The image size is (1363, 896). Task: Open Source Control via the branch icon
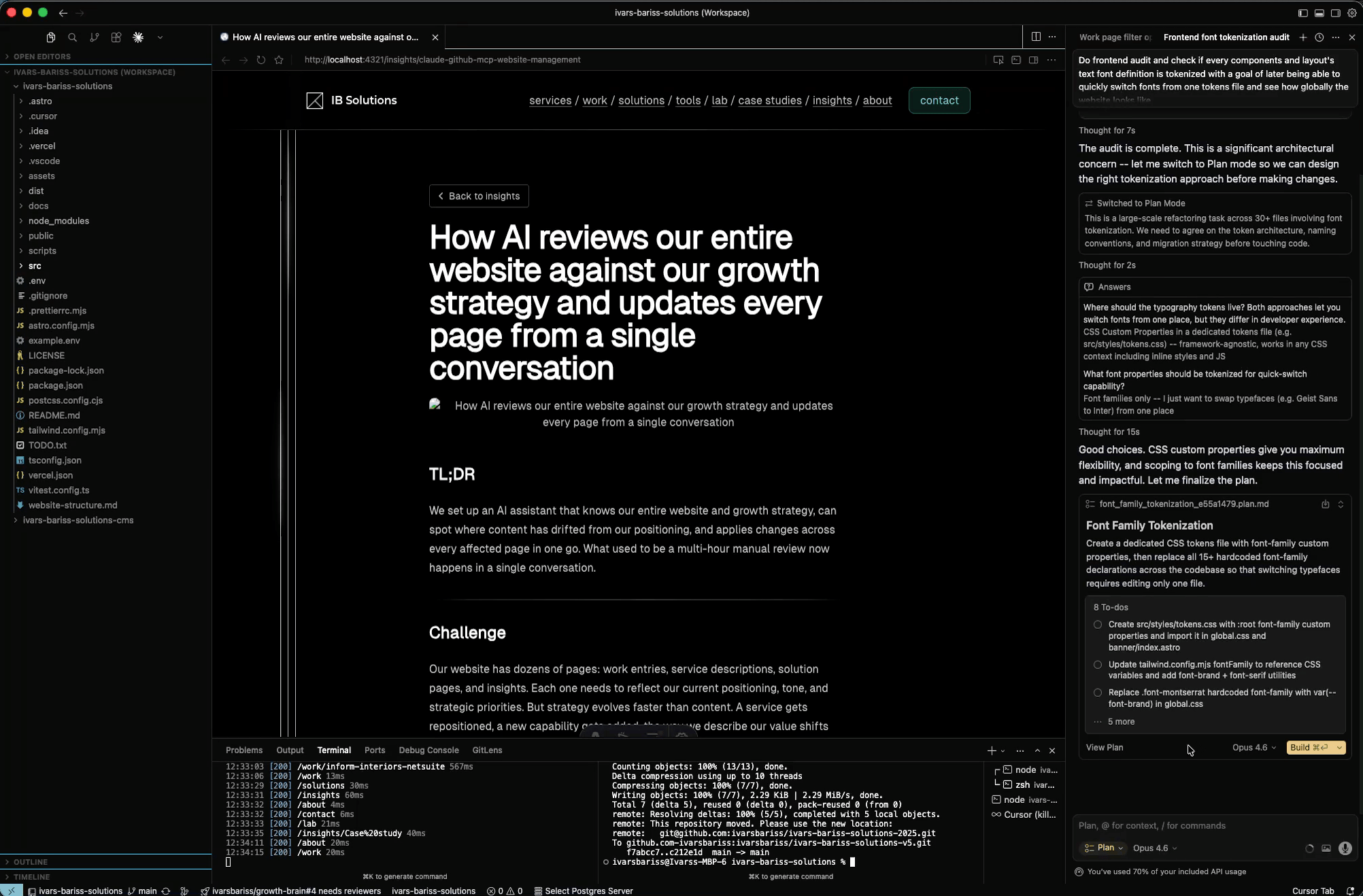[x=95, y=37]
